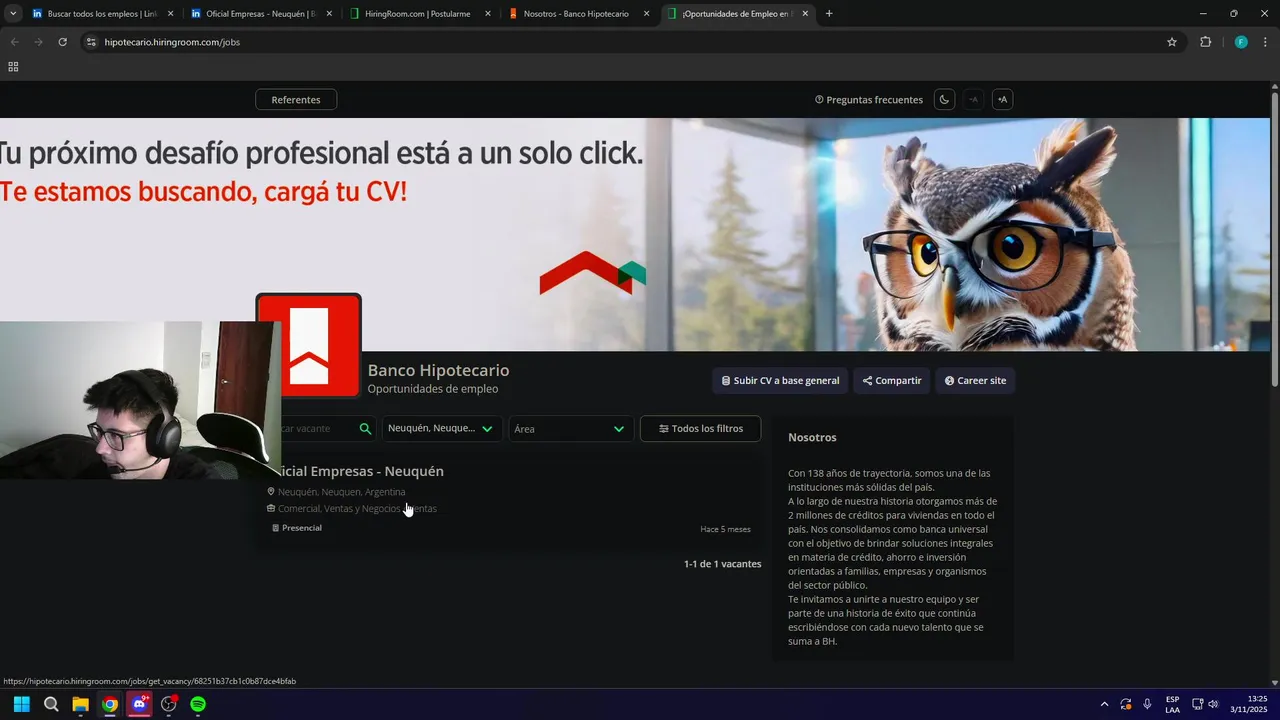The height and width of the screenshot is (720, 1280).
Task: Open the clock showing 13:25
Action: pyautogui.click(x=1249, y=704)
